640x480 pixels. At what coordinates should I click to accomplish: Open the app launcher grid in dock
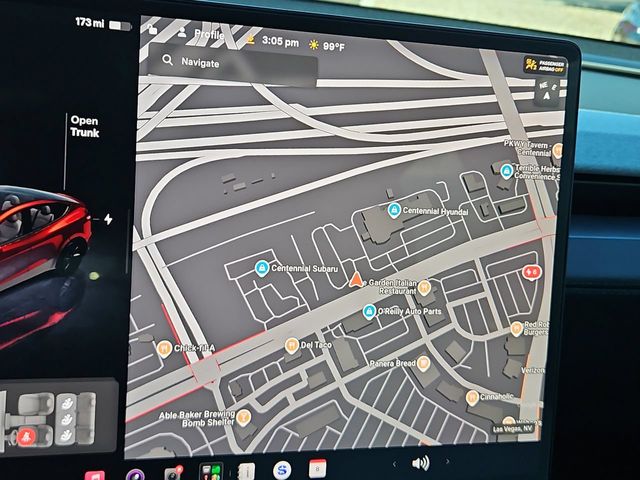[x=211, y=471]
